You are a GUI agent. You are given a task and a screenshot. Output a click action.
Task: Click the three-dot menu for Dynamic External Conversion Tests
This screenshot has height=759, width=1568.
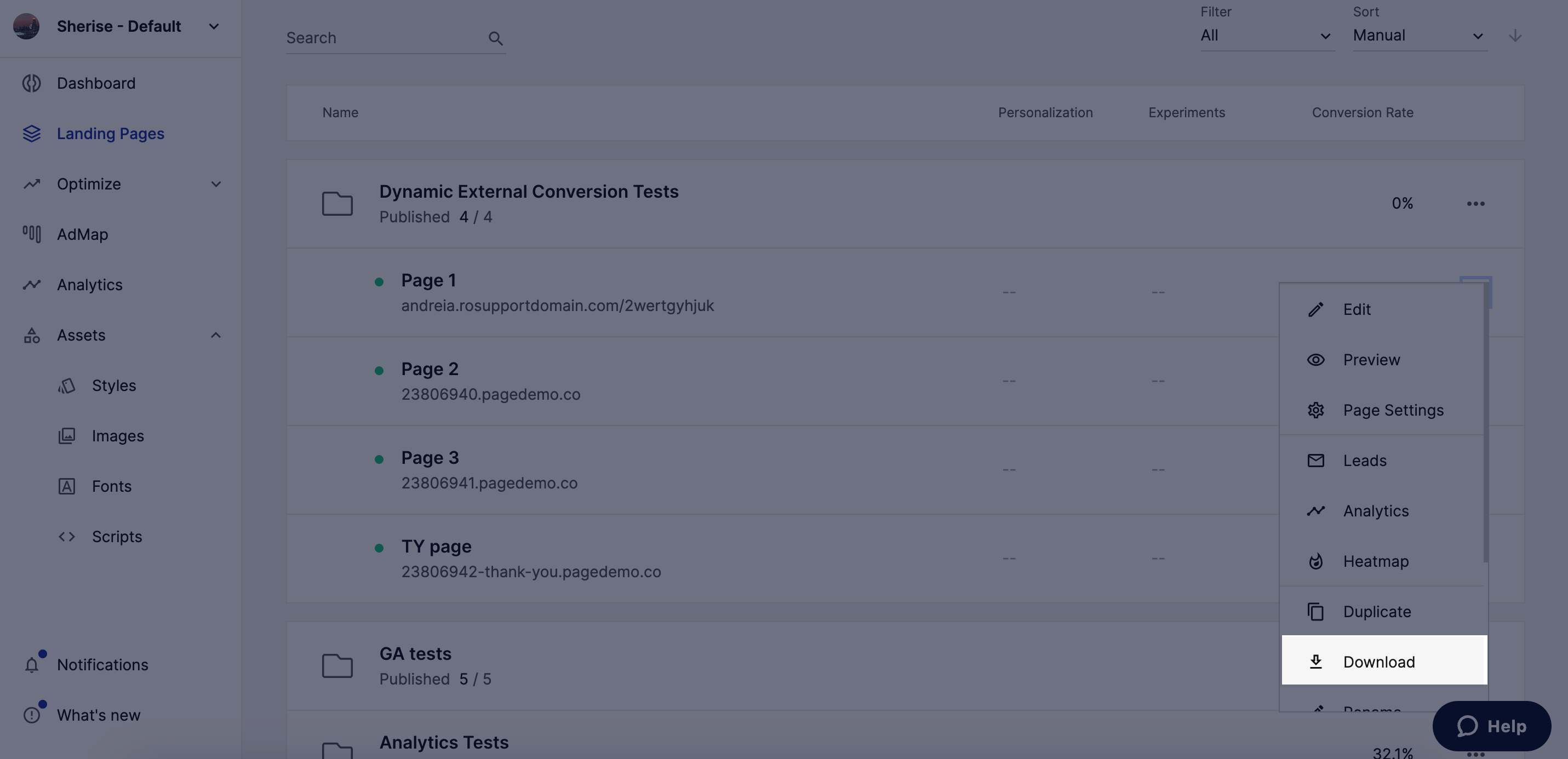point(1475,204)
